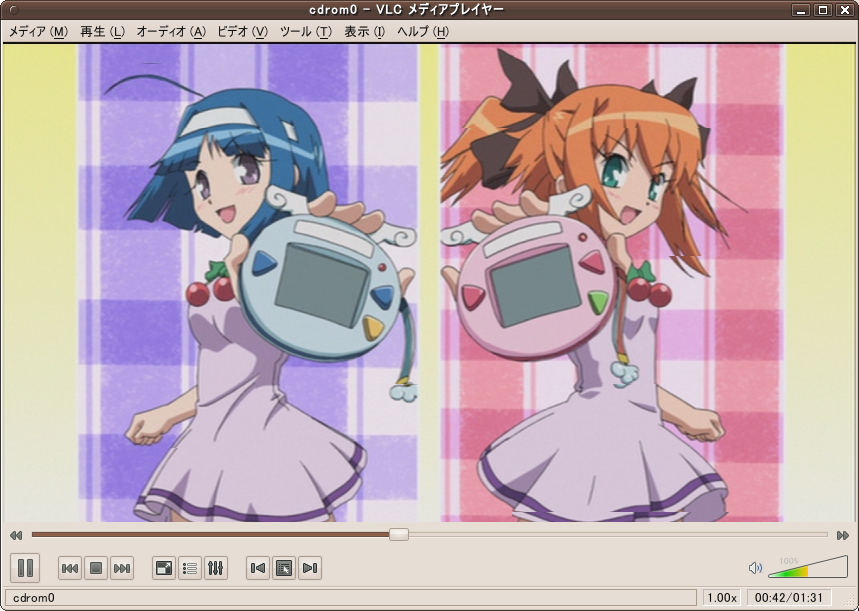Screen dimensions: 859x611
Task: Click the cdrom0 status bar text
Action: [x=34, y=597]
